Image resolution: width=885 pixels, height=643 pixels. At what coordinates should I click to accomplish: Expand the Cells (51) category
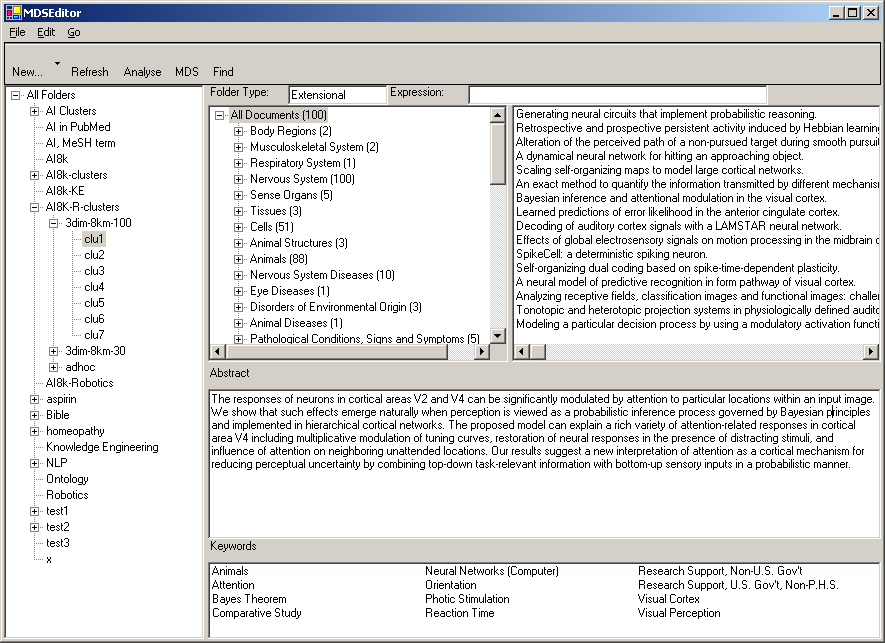(239, 228)
